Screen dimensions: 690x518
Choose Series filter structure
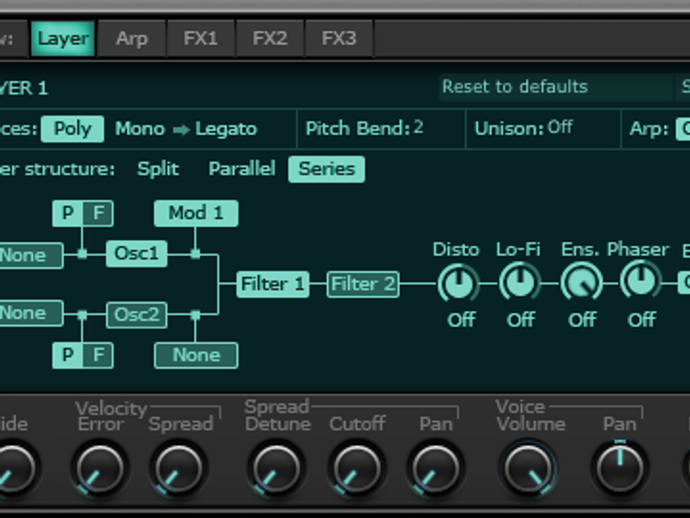[x=327, y=169]
